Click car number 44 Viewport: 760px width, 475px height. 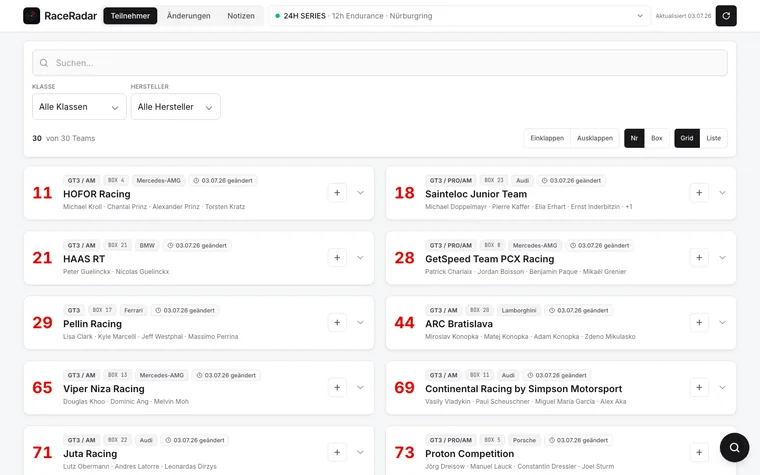click(x=404, y=322)
